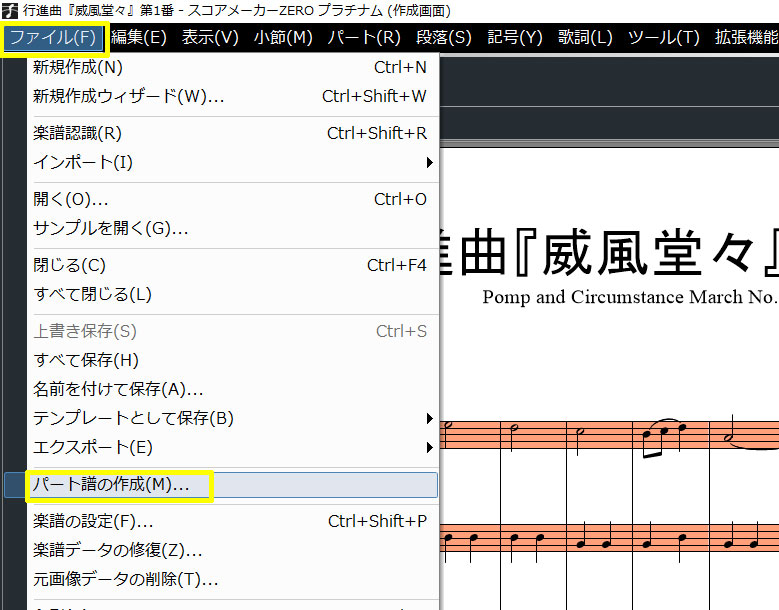Open the 小節(M) menu

(x=283, y=38)
